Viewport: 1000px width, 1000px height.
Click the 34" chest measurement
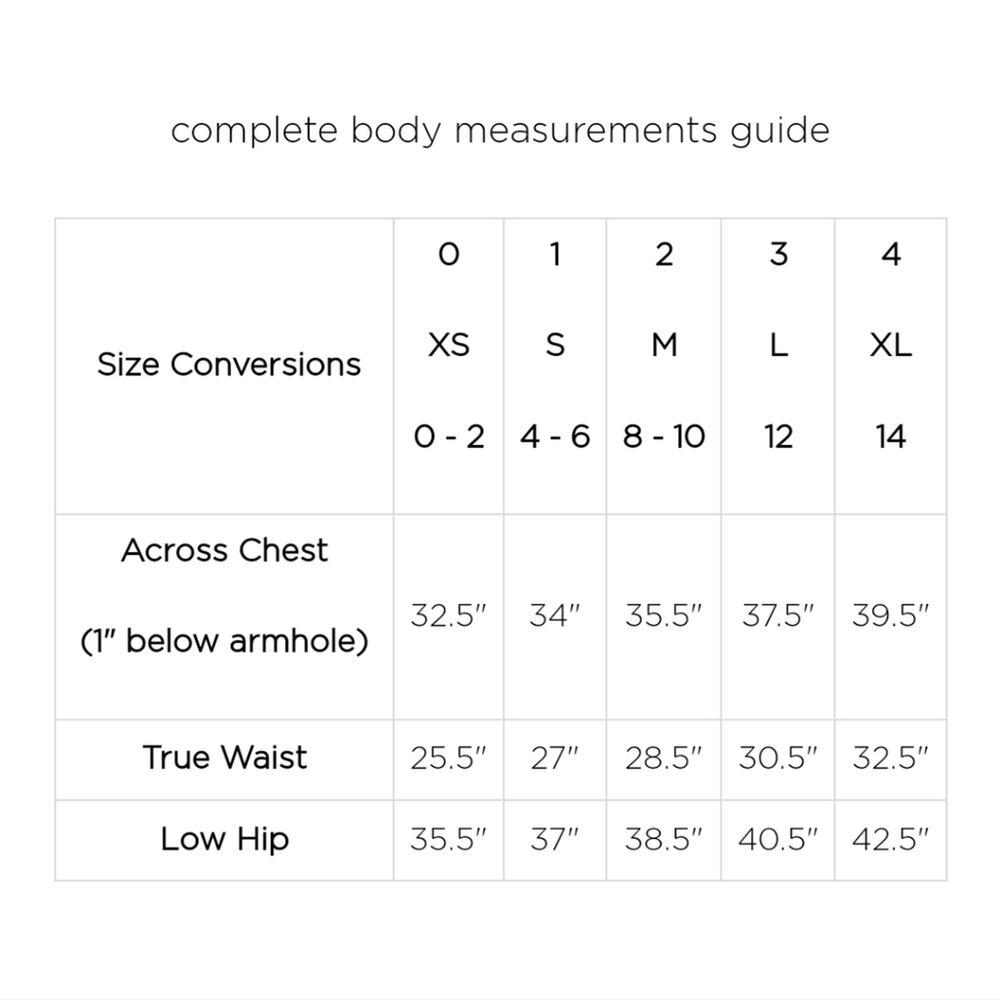tap(555, 615)
